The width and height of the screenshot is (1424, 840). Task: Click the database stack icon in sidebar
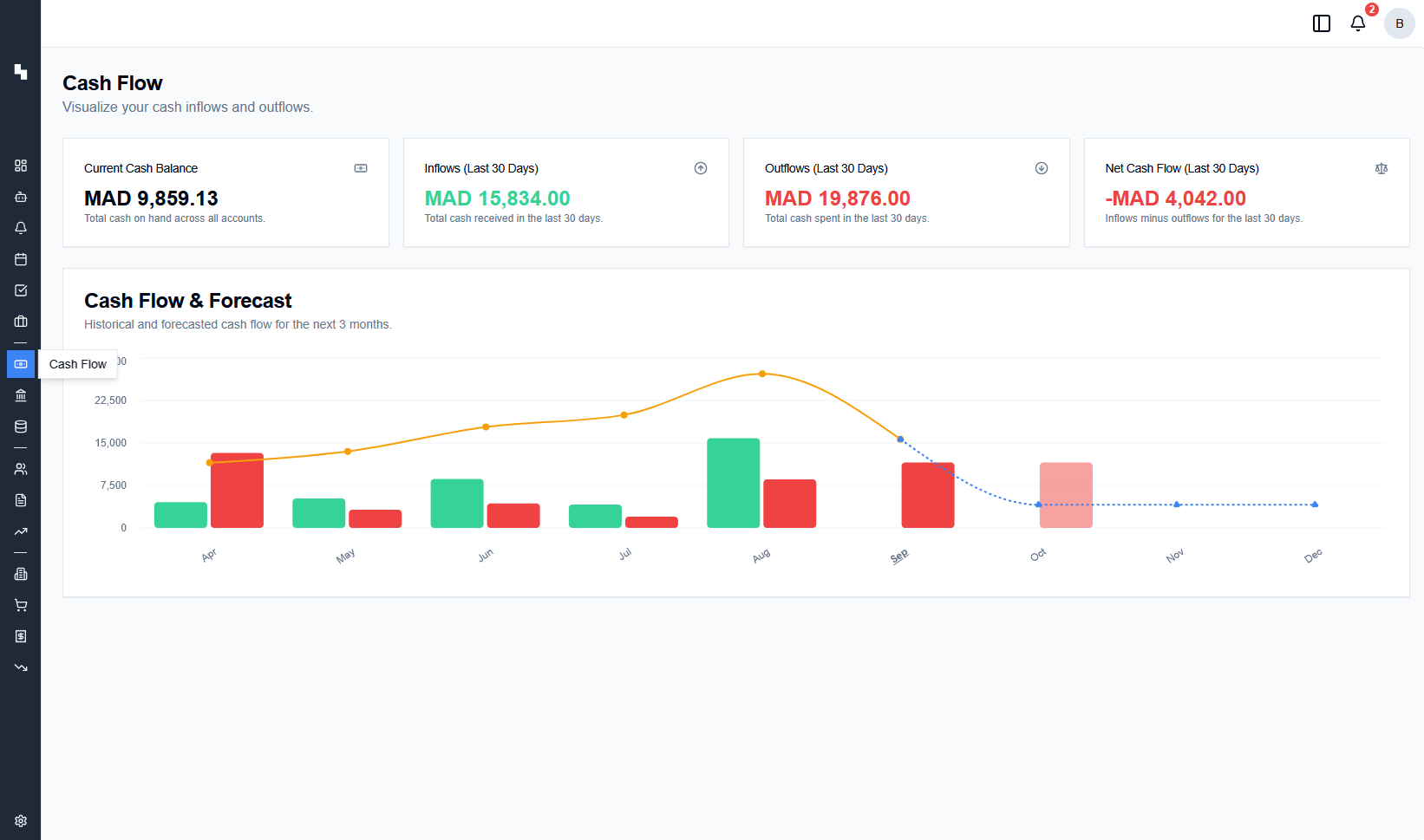(x=21, y=427)
